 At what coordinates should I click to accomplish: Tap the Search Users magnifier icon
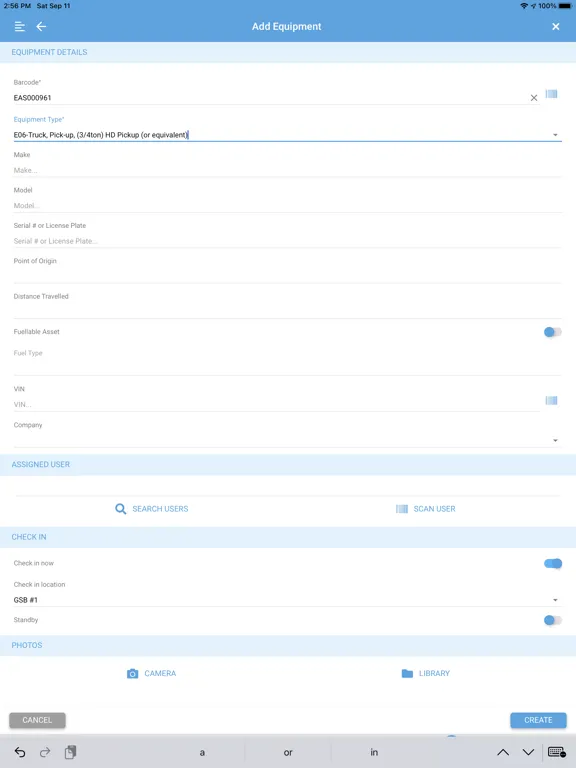pos(120,509)
